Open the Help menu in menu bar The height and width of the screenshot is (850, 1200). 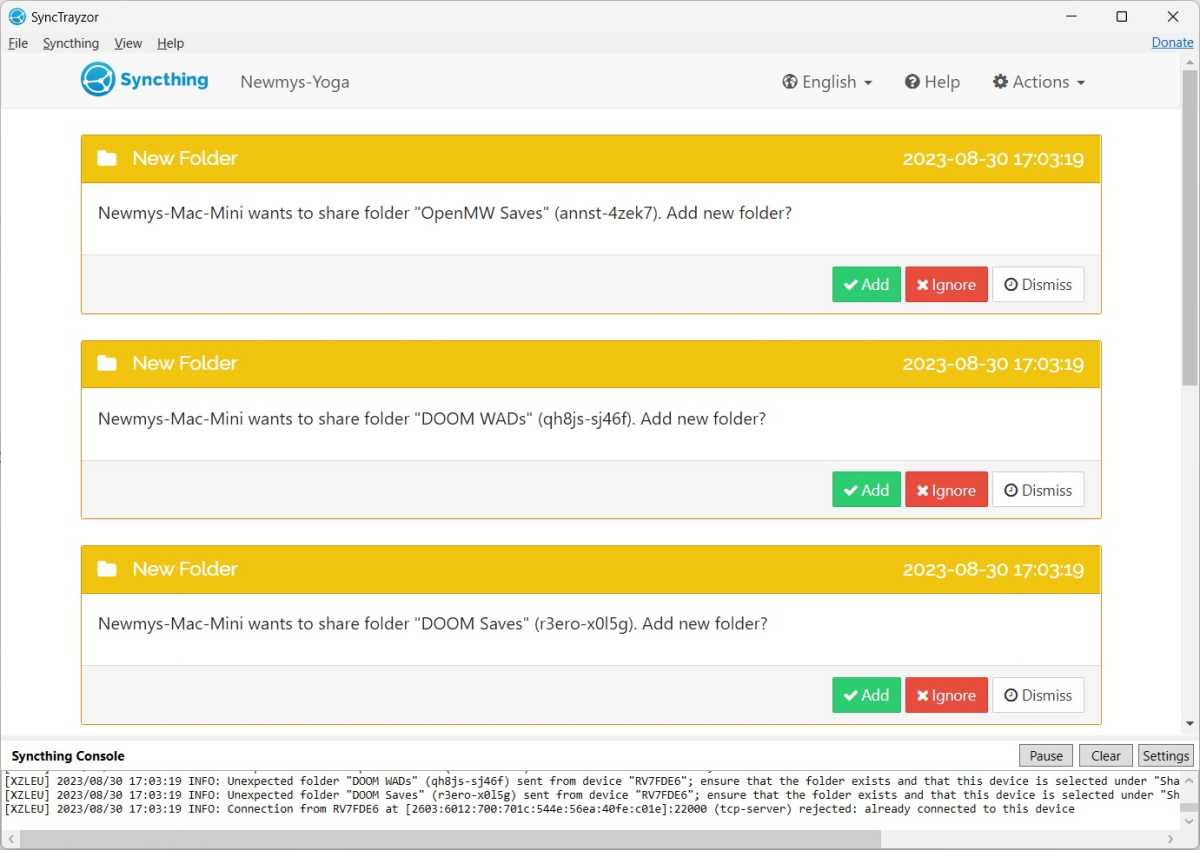171,43
